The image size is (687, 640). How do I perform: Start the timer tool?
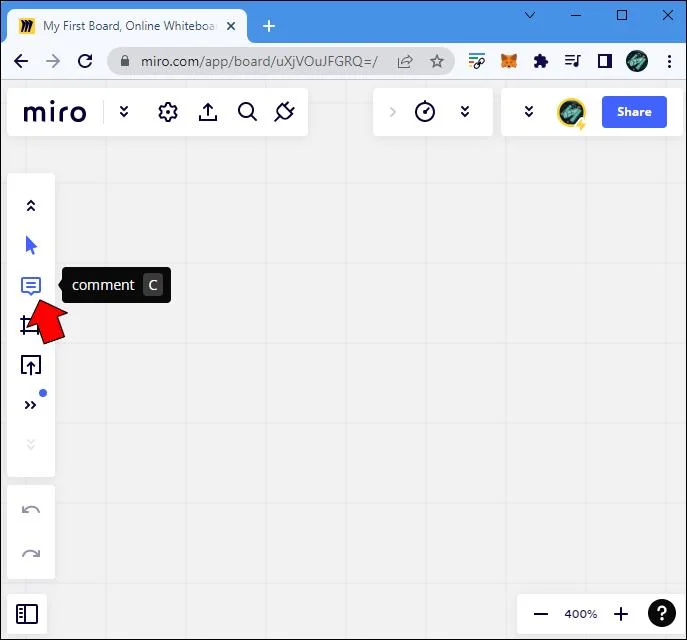[x=425, y=112]
